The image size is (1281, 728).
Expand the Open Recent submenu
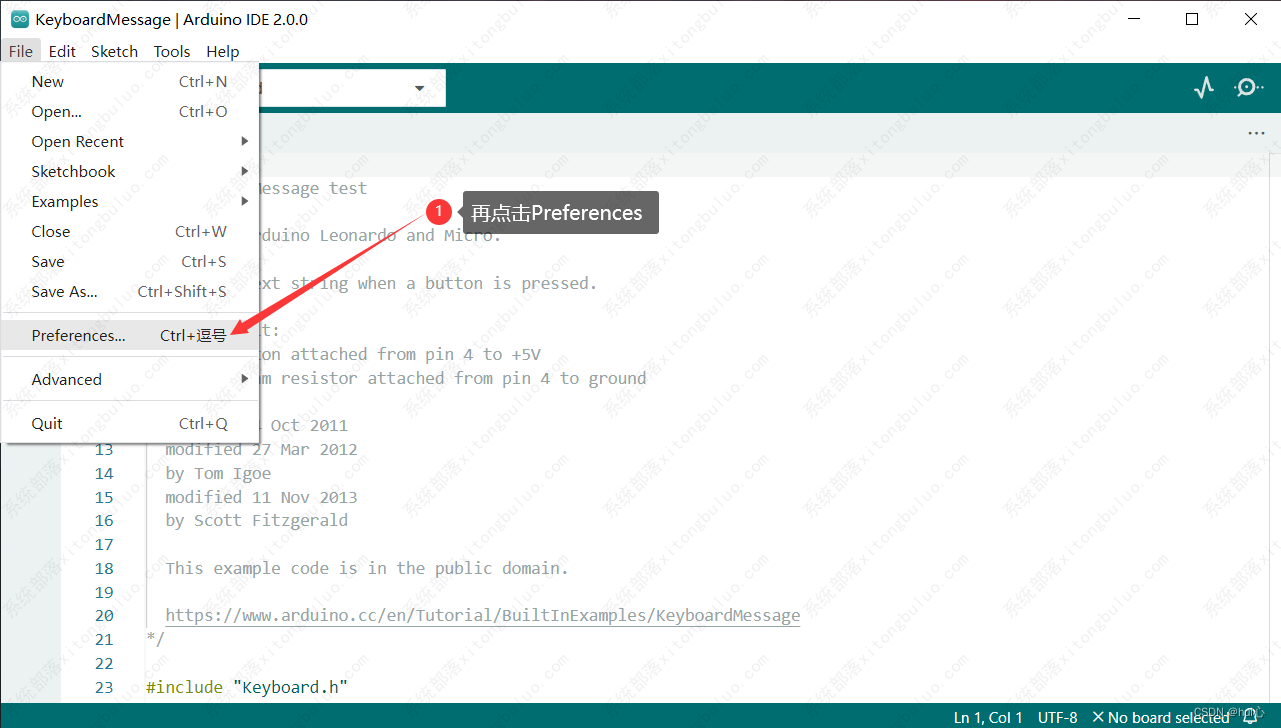point(78,141)
